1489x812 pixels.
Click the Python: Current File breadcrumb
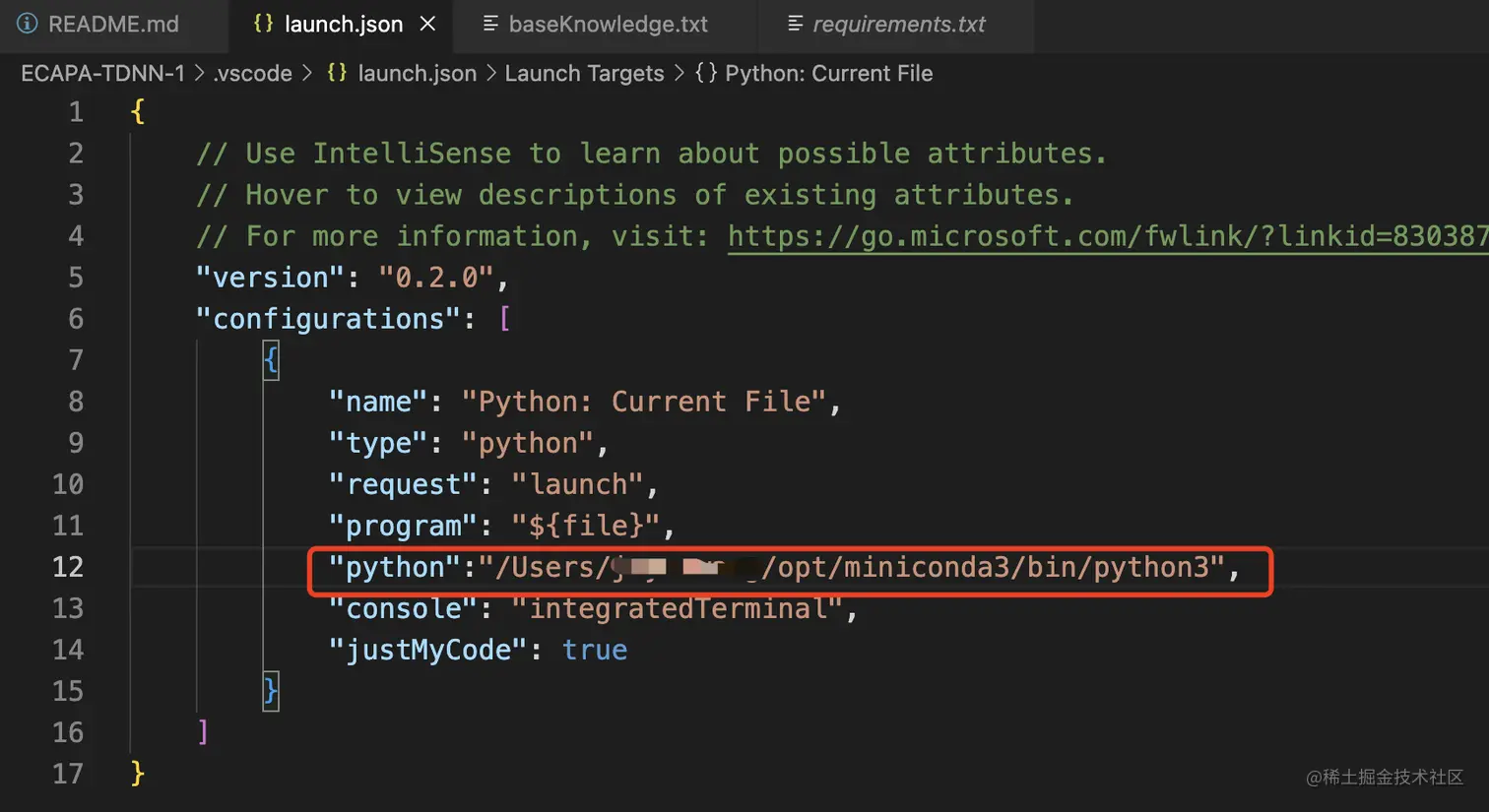click(x=828, y=73)
